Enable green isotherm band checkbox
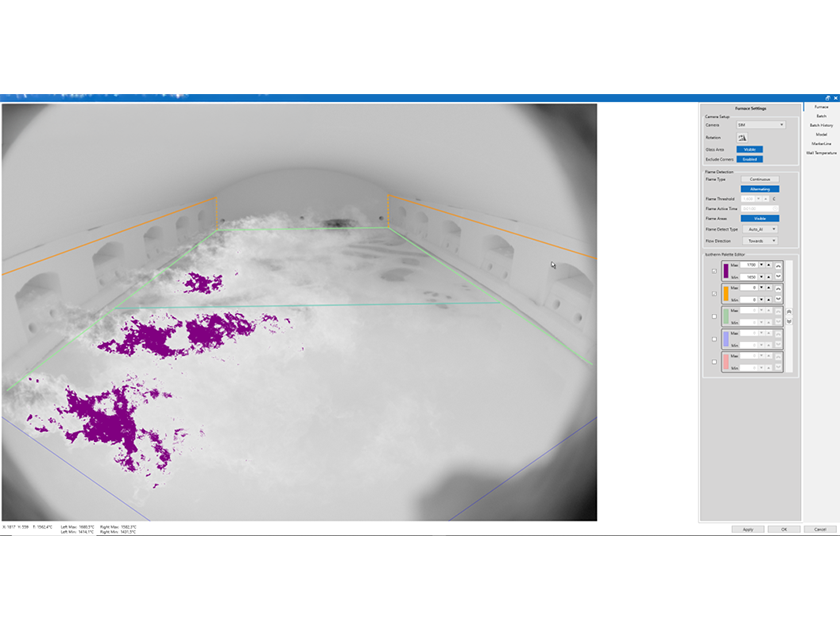The width and height of the screenshot is (840, 630). pos(714,317)
